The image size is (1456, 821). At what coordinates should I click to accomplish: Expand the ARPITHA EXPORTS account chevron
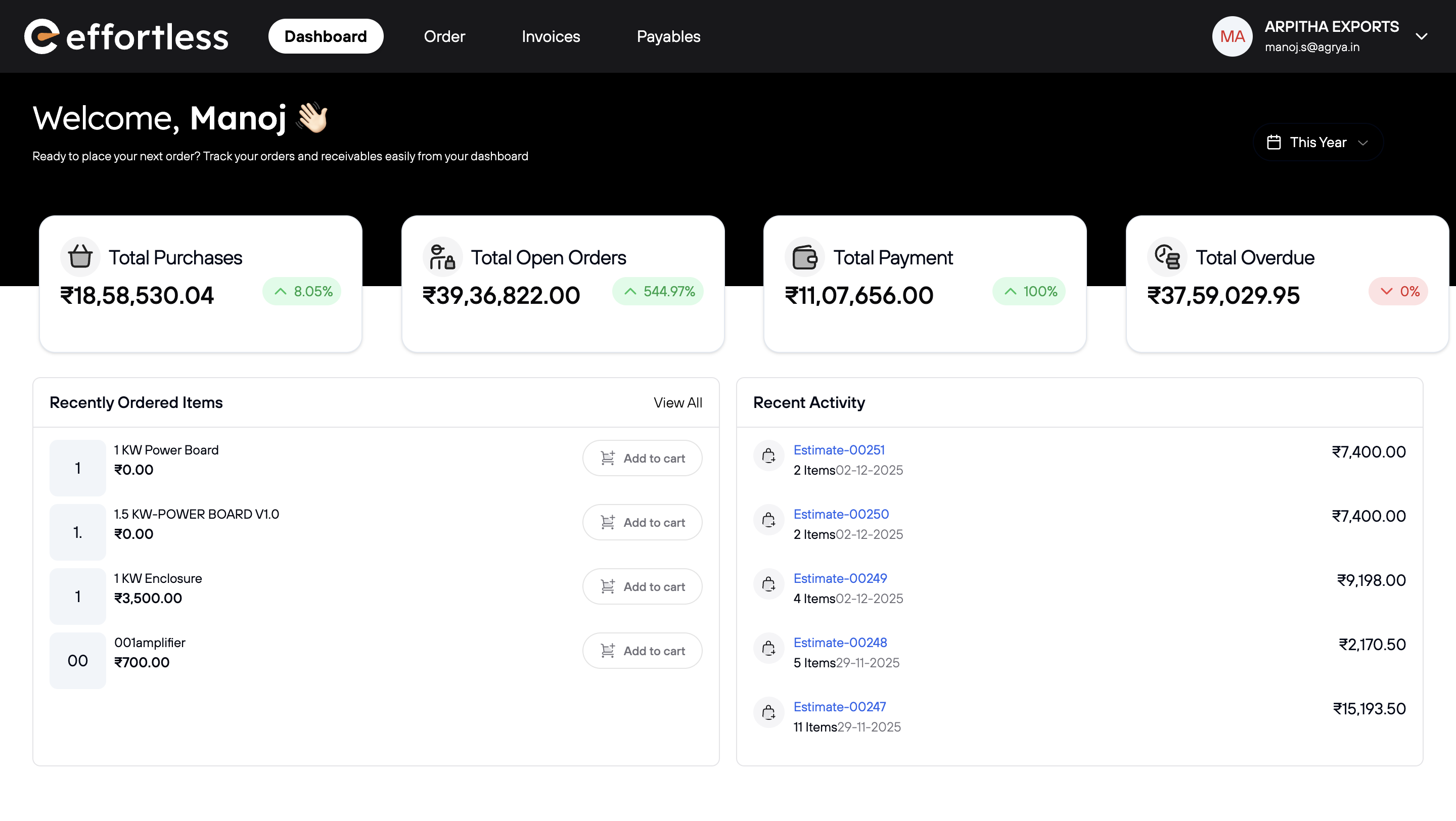(1421, 36)
